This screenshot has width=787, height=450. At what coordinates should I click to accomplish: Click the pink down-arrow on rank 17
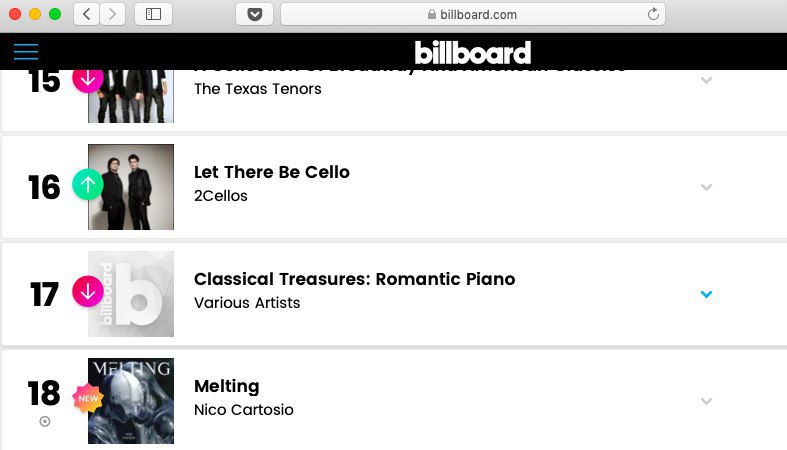click(88, 291)
